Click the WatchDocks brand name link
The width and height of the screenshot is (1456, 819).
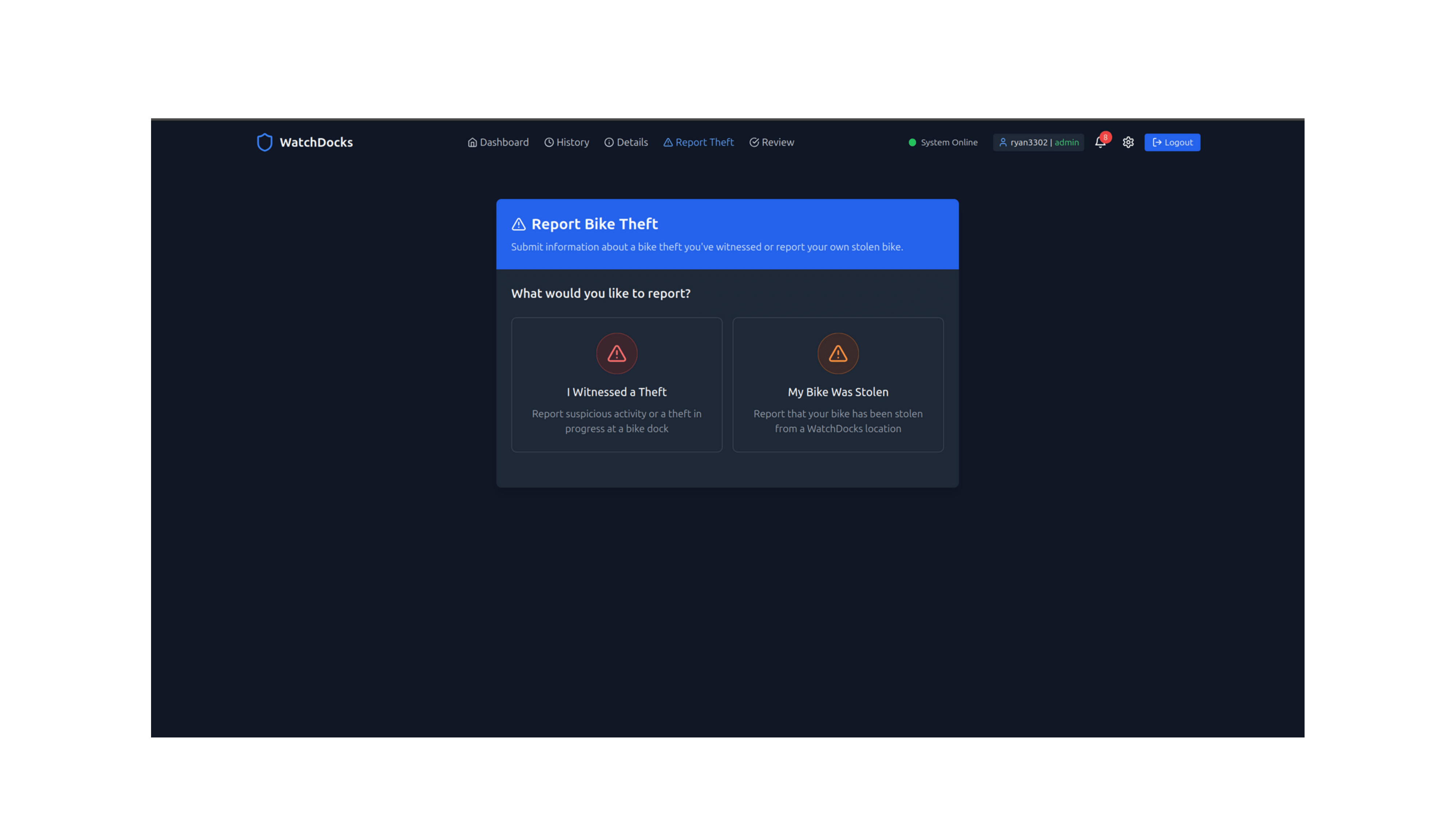[316, 142]
